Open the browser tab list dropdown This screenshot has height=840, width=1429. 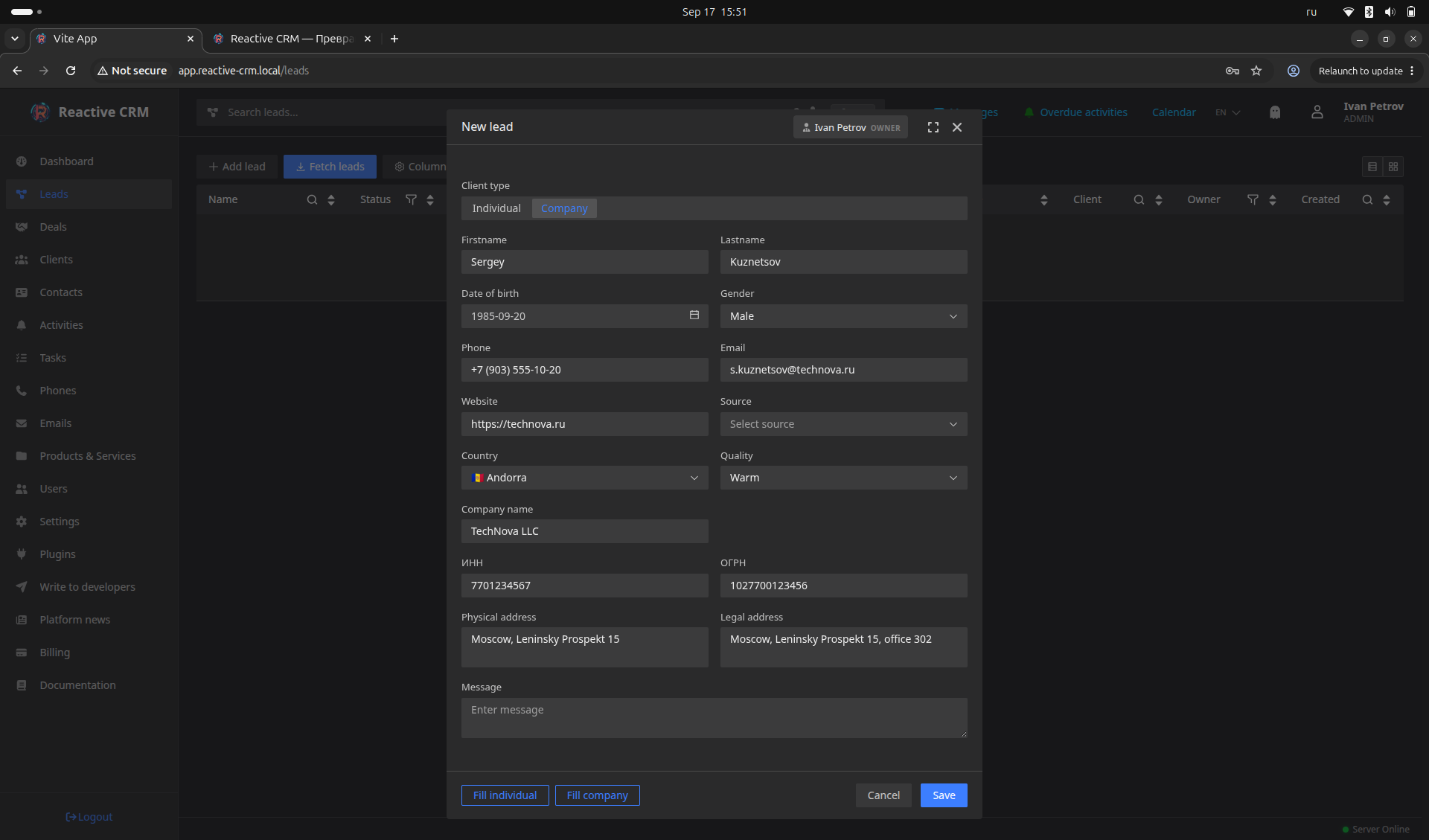(x=15, y=39)
